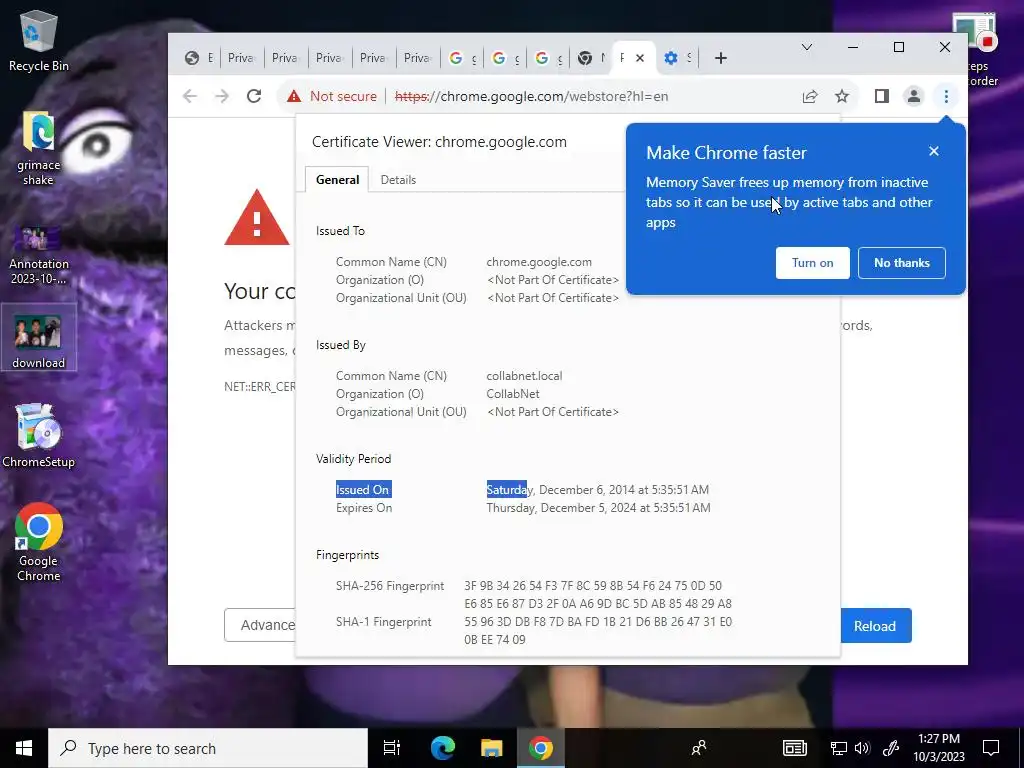Click the CollabNet organization value

click(x=513, y=394)
